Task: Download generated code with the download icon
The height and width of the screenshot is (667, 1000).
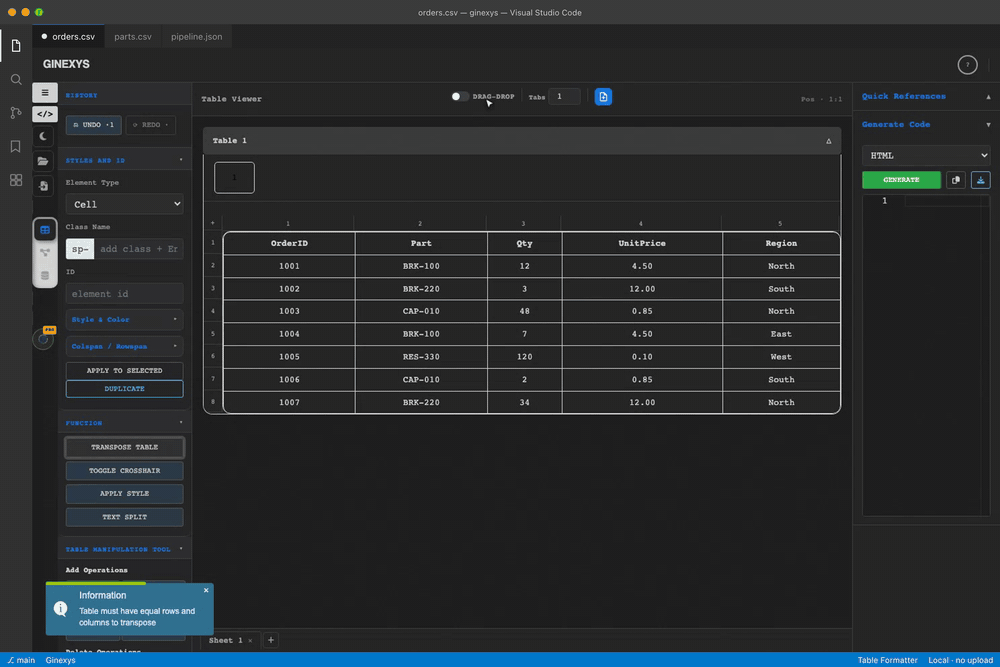Action: click(x=980, y=180)
